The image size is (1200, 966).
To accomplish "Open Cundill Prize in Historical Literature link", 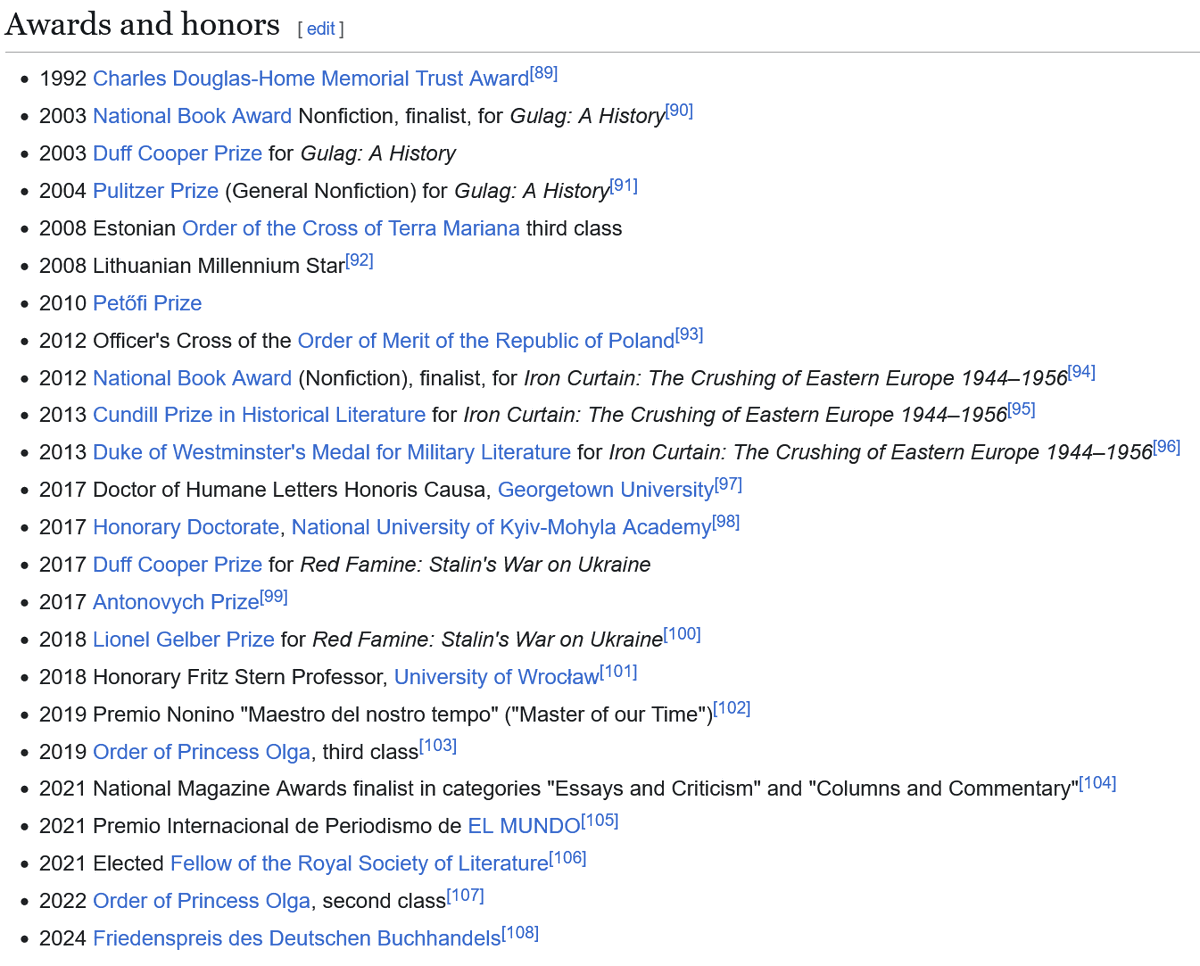I will pos(259,415).
